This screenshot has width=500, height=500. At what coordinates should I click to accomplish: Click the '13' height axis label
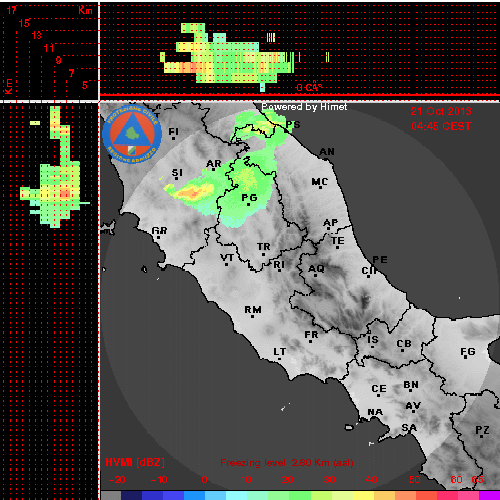36,35
